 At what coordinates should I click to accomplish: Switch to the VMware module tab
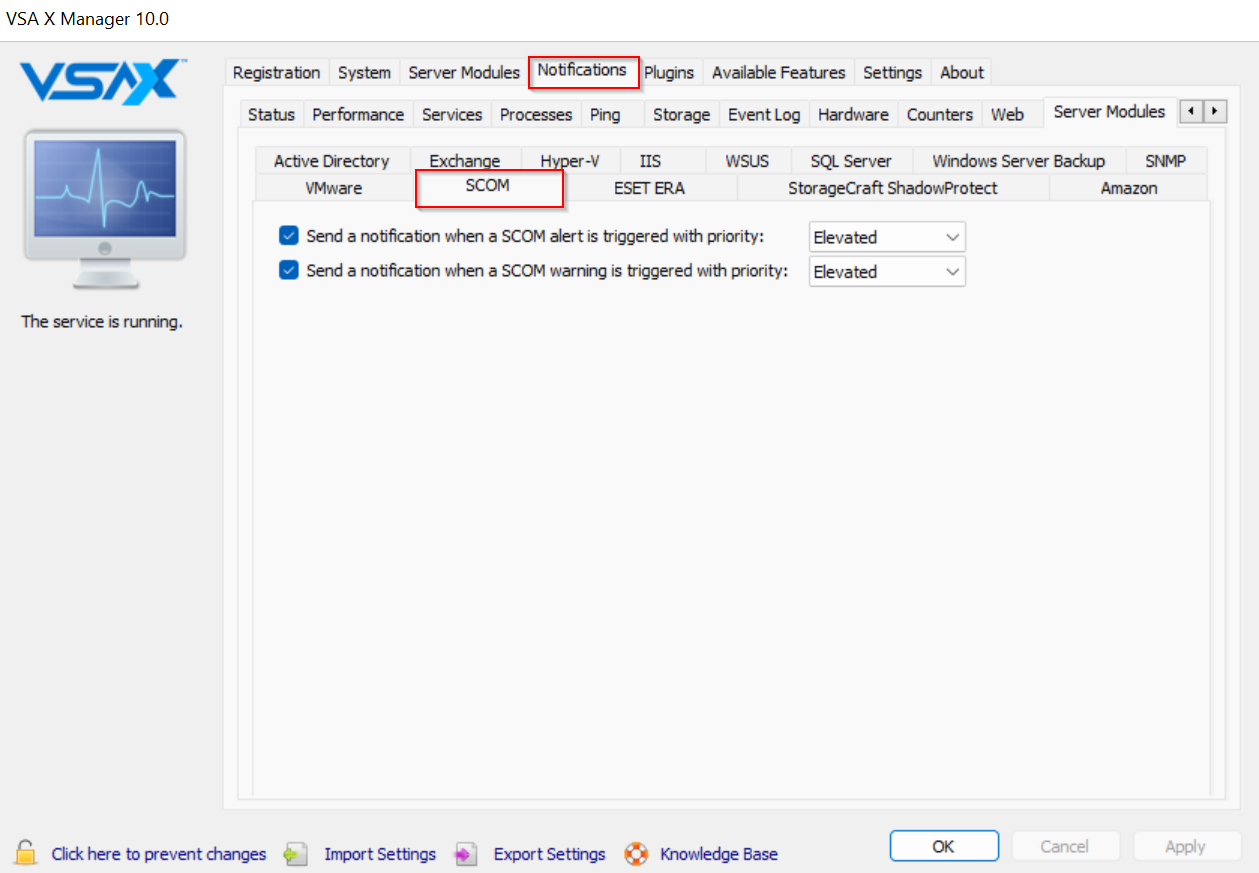click(334, 188)
